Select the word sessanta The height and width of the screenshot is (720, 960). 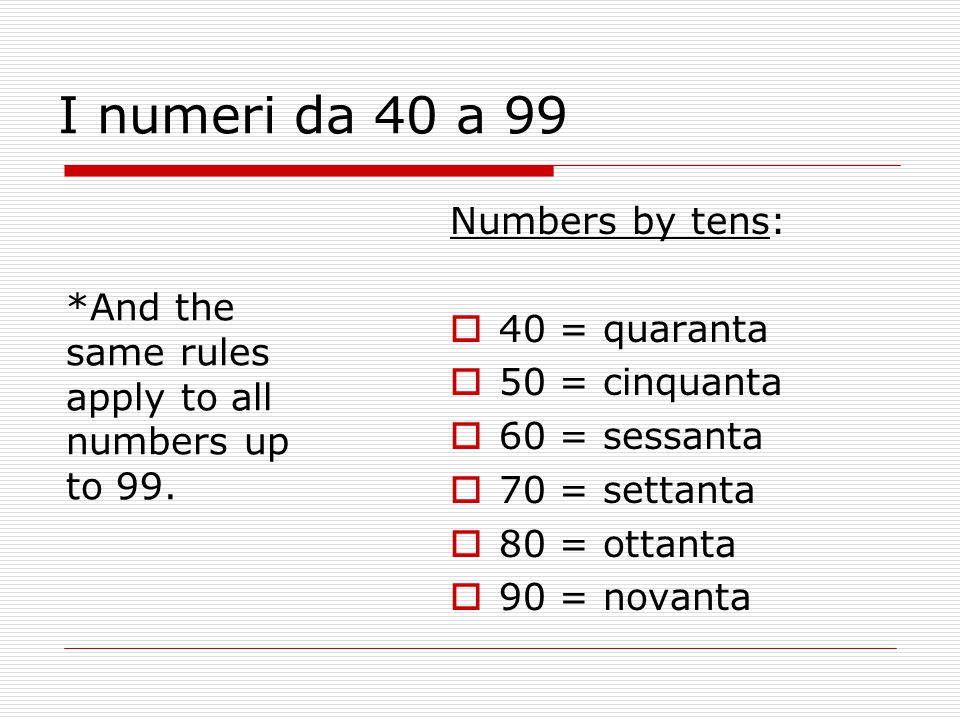pyautogui.click(x=683, y=437)
